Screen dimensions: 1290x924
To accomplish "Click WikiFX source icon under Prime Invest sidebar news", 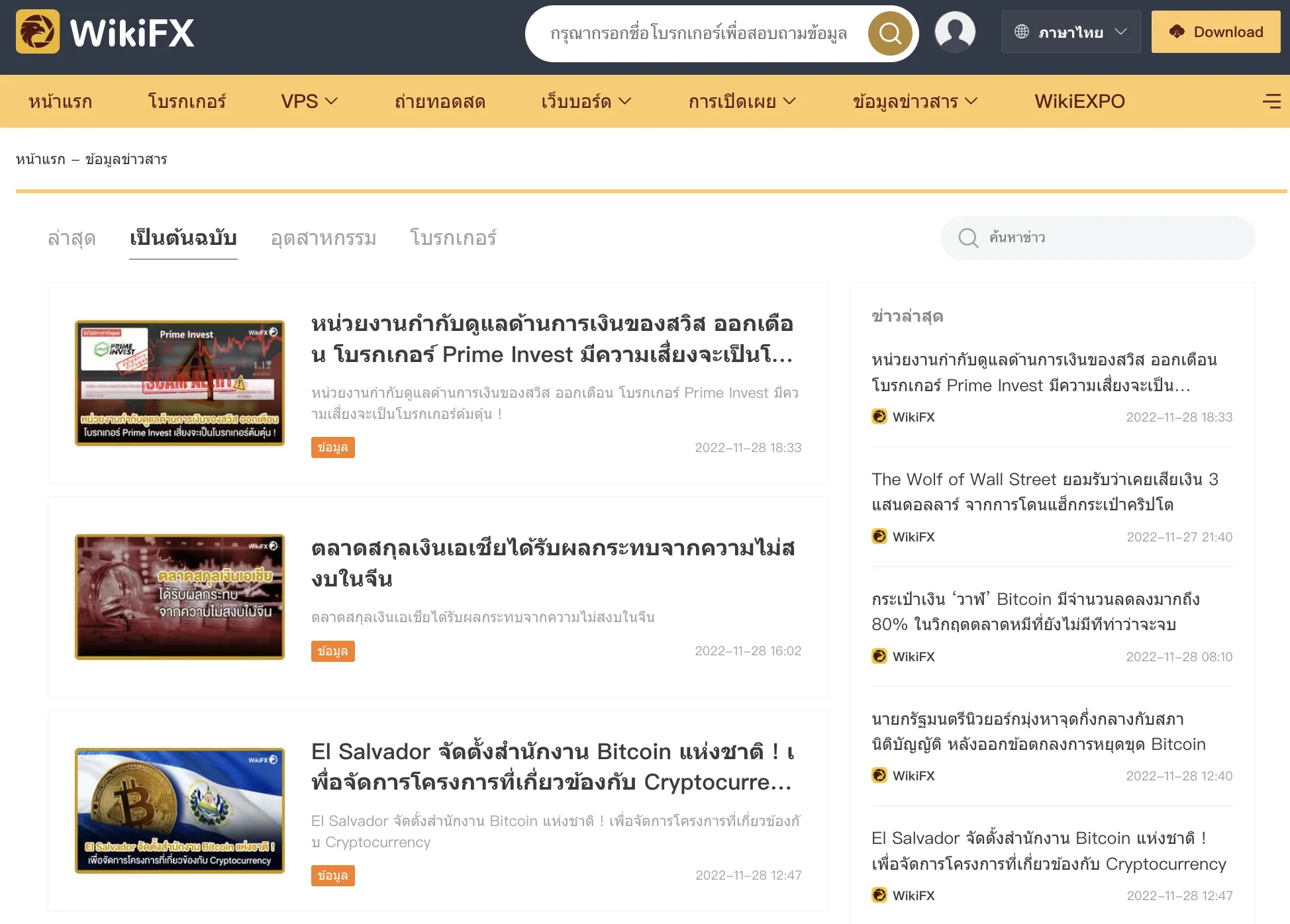I will [879, 416].
